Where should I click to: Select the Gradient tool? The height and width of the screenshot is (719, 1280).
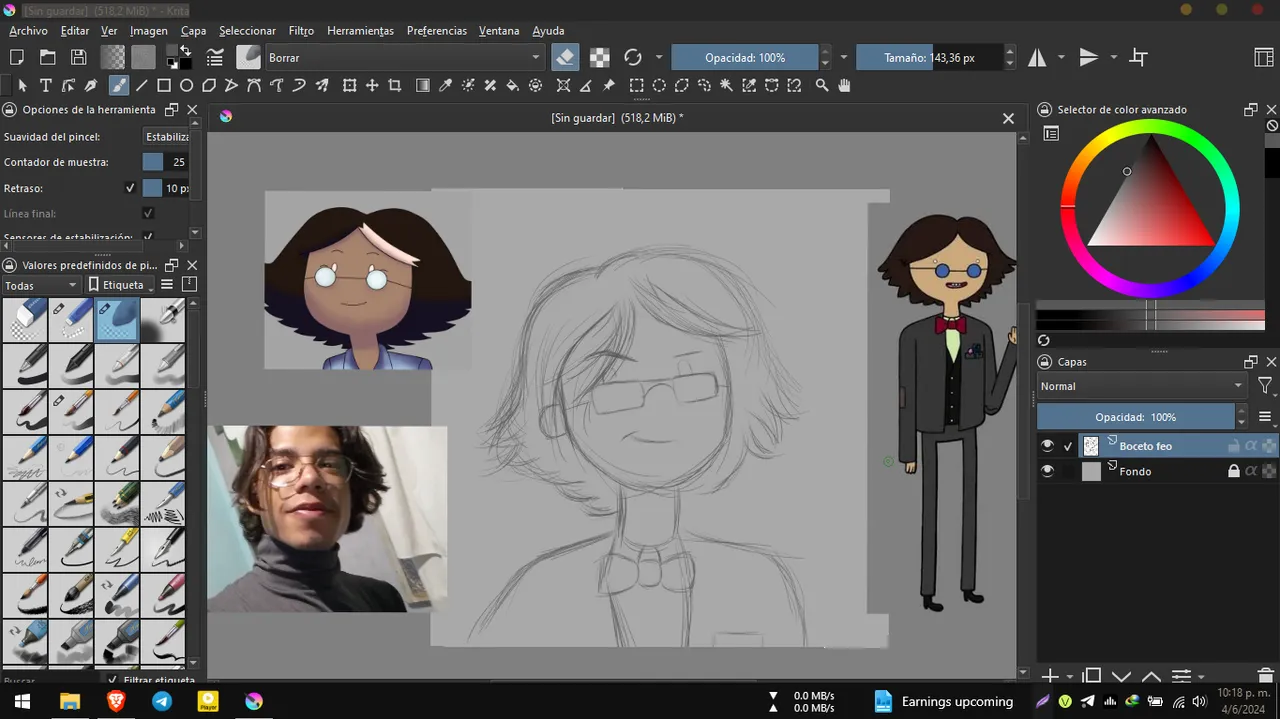(423, 86)
